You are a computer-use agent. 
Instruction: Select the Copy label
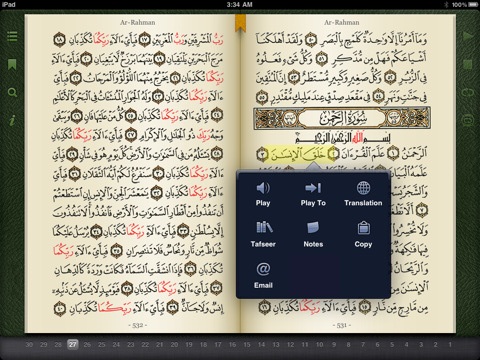click(363, 244)
